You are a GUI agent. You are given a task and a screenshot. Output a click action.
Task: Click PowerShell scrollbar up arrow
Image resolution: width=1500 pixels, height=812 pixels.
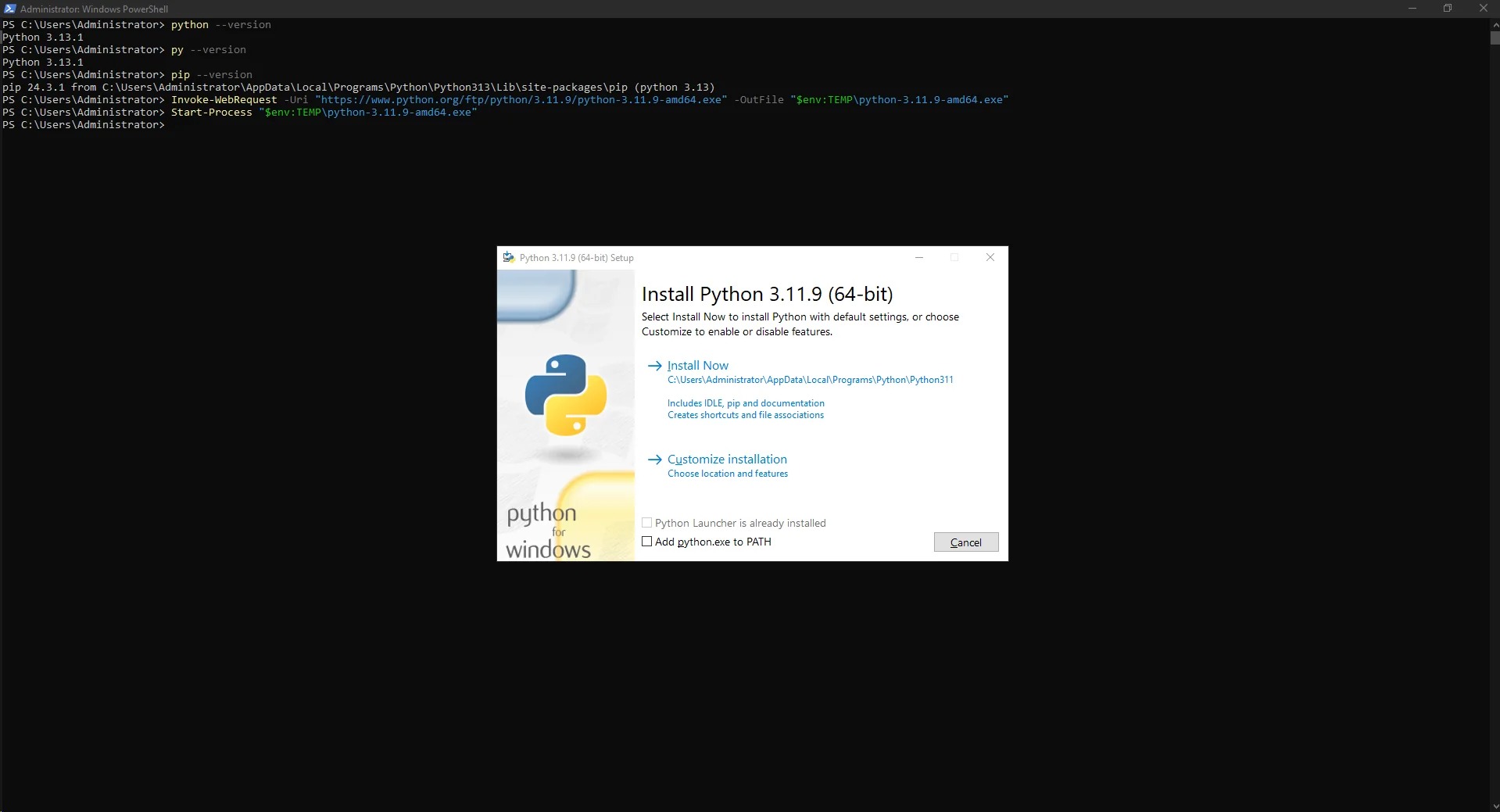pyautogui.click(x=1495, y=24)
